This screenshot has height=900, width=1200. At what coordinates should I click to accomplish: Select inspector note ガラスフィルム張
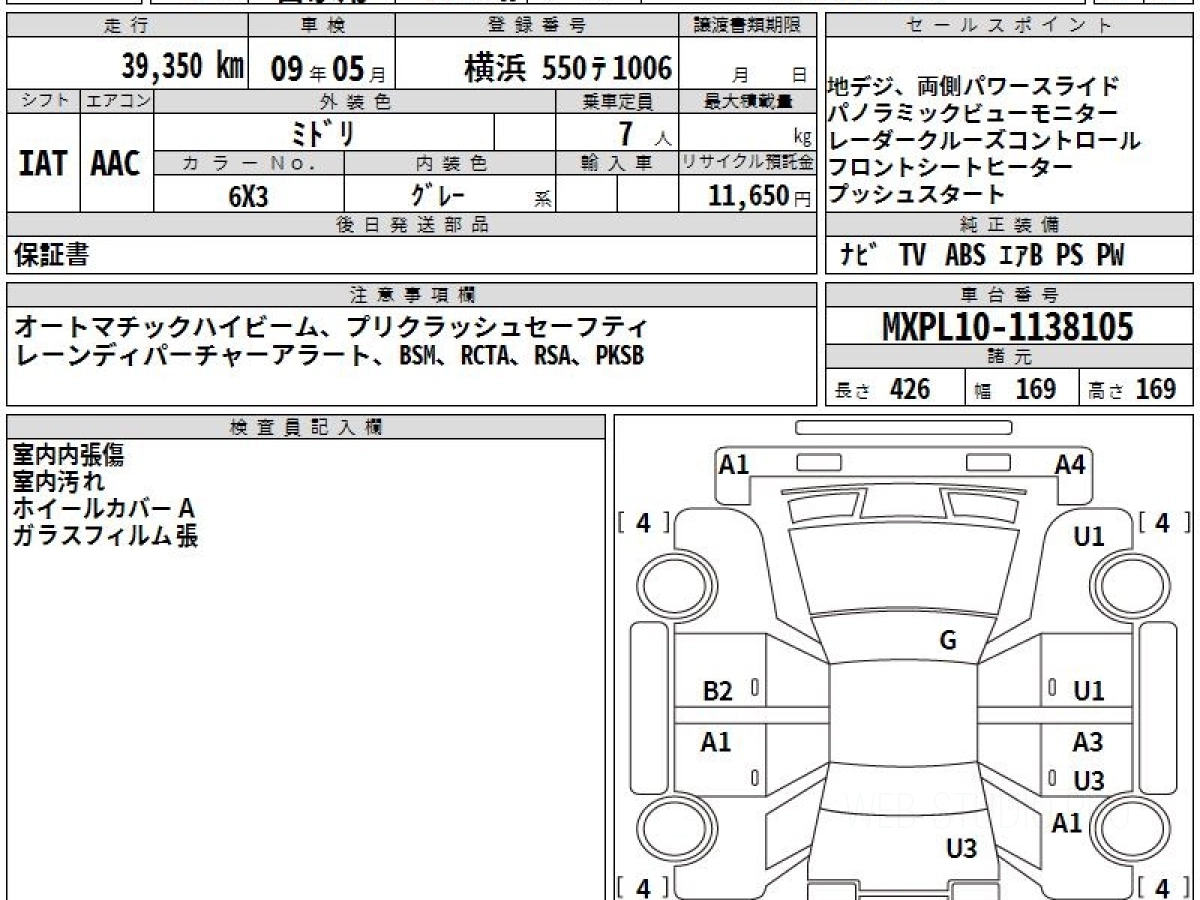[105, 536]
